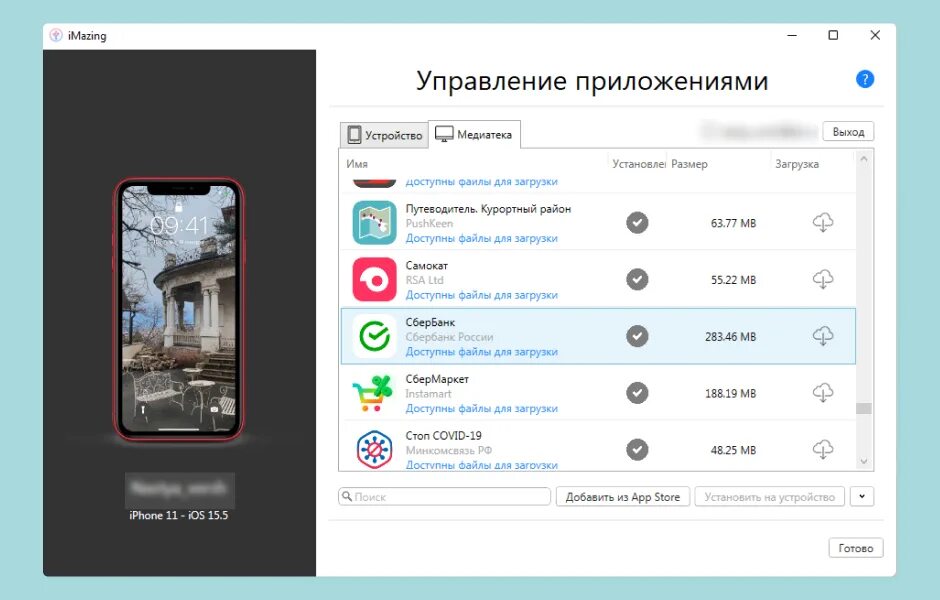Click Доступны файлы link under Самокат
Screen dimensions: 940x600
[481, 295]
